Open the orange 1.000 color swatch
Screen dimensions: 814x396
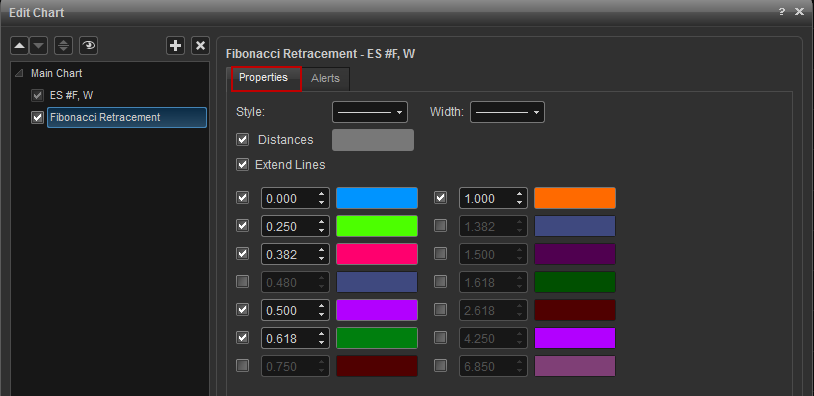pos(575,198)
